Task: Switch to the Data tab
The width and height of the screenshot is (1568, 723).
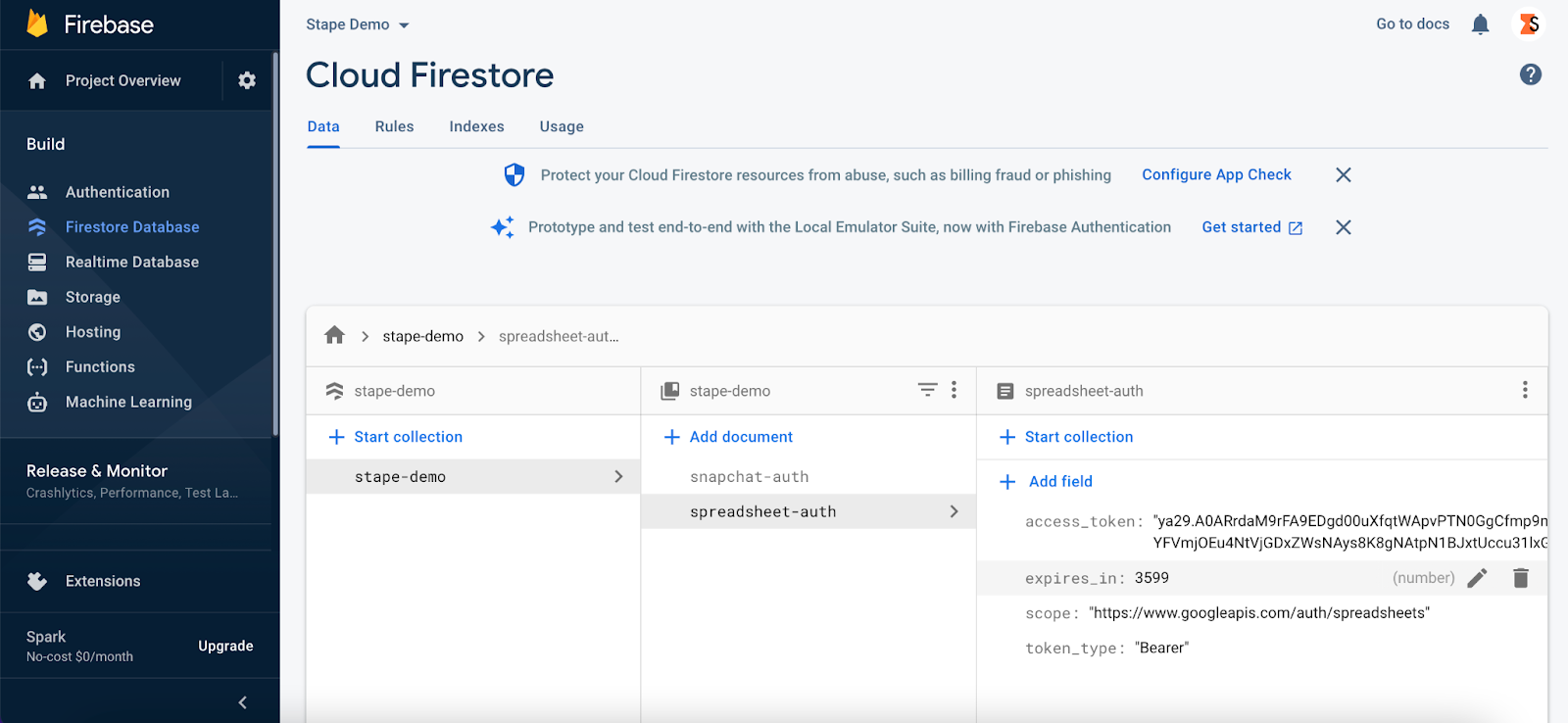Action: pyautogui.click(x=323, y=126)
